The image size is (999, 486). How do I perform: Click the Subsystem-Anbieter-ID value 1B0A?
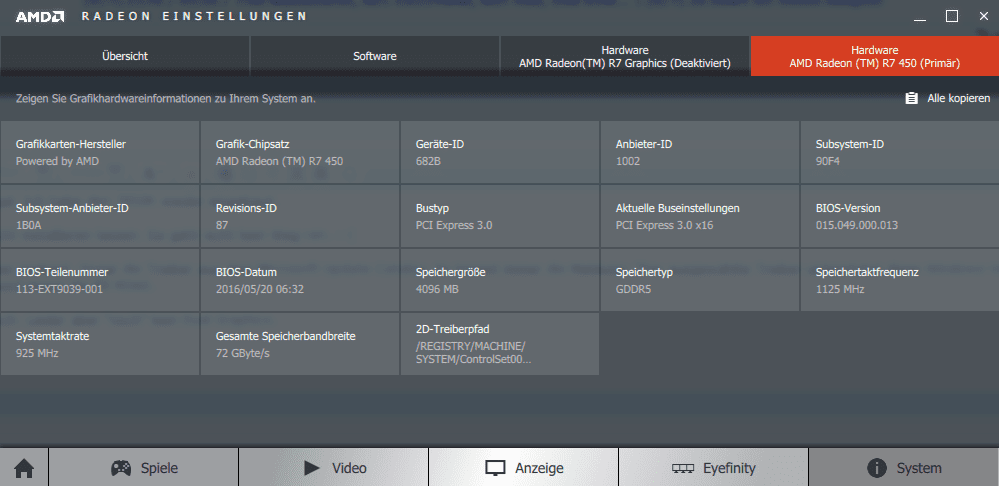(x=29, y=225)
